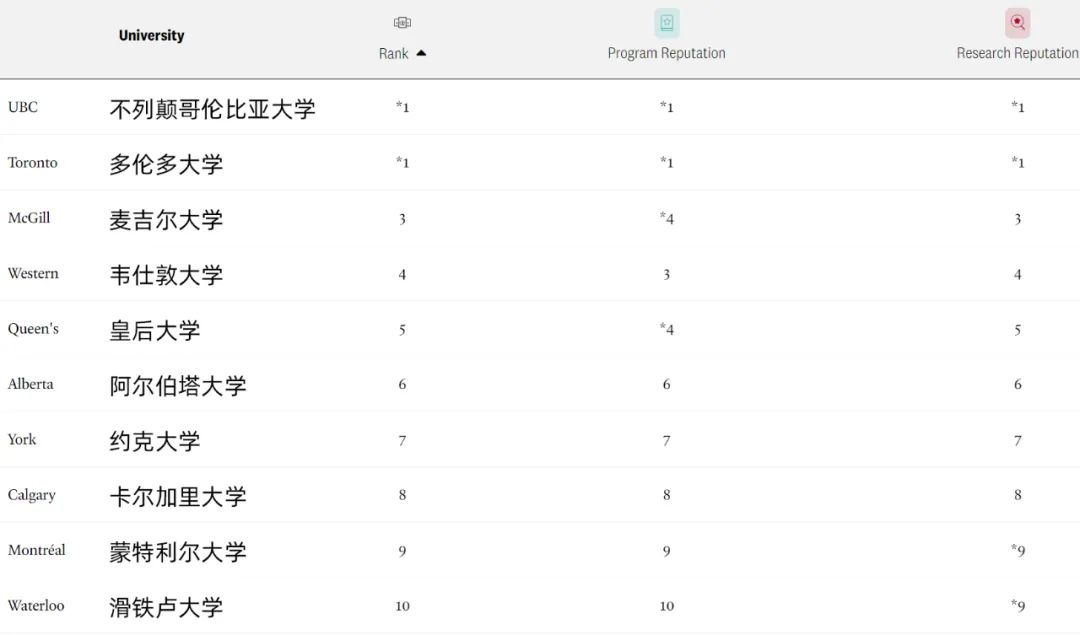The height and width of the screenshot is (635, 1080).
Task: Select the Toronto row label
Action: (x=31, y=163)
